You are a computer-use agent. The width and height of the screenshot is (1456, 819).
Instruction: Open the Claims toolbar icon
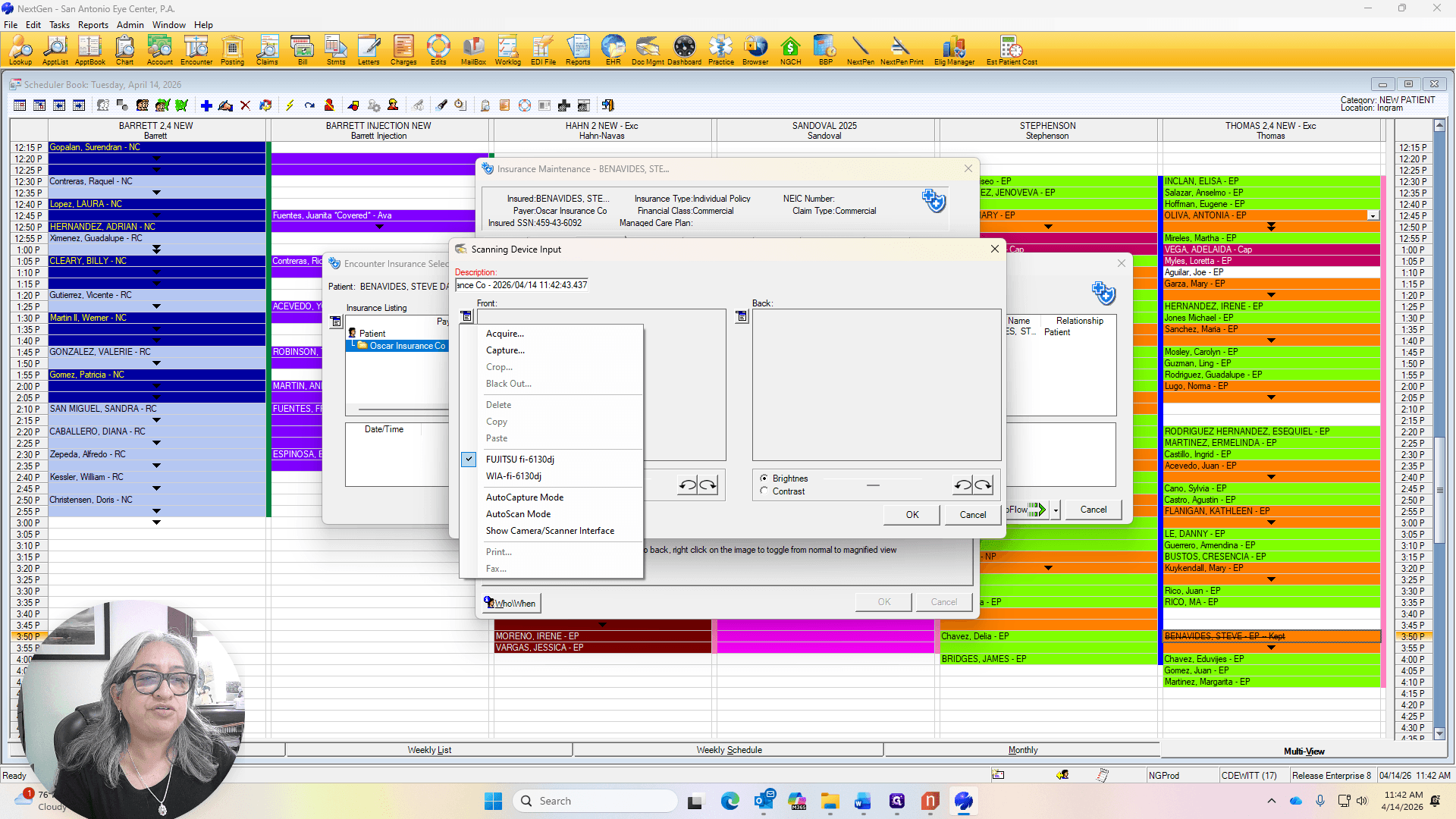pos(267,50)
